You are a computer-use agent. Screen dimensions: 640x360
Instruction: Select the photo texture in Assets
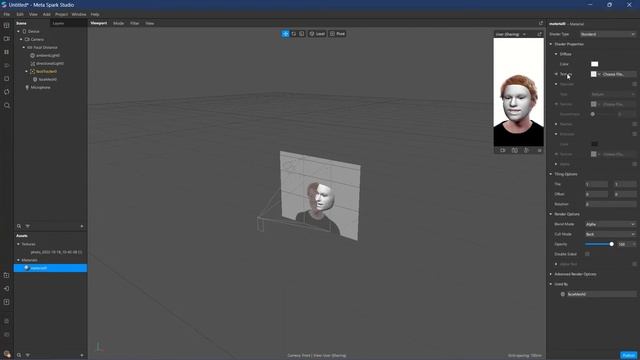[x=56, y=252]
